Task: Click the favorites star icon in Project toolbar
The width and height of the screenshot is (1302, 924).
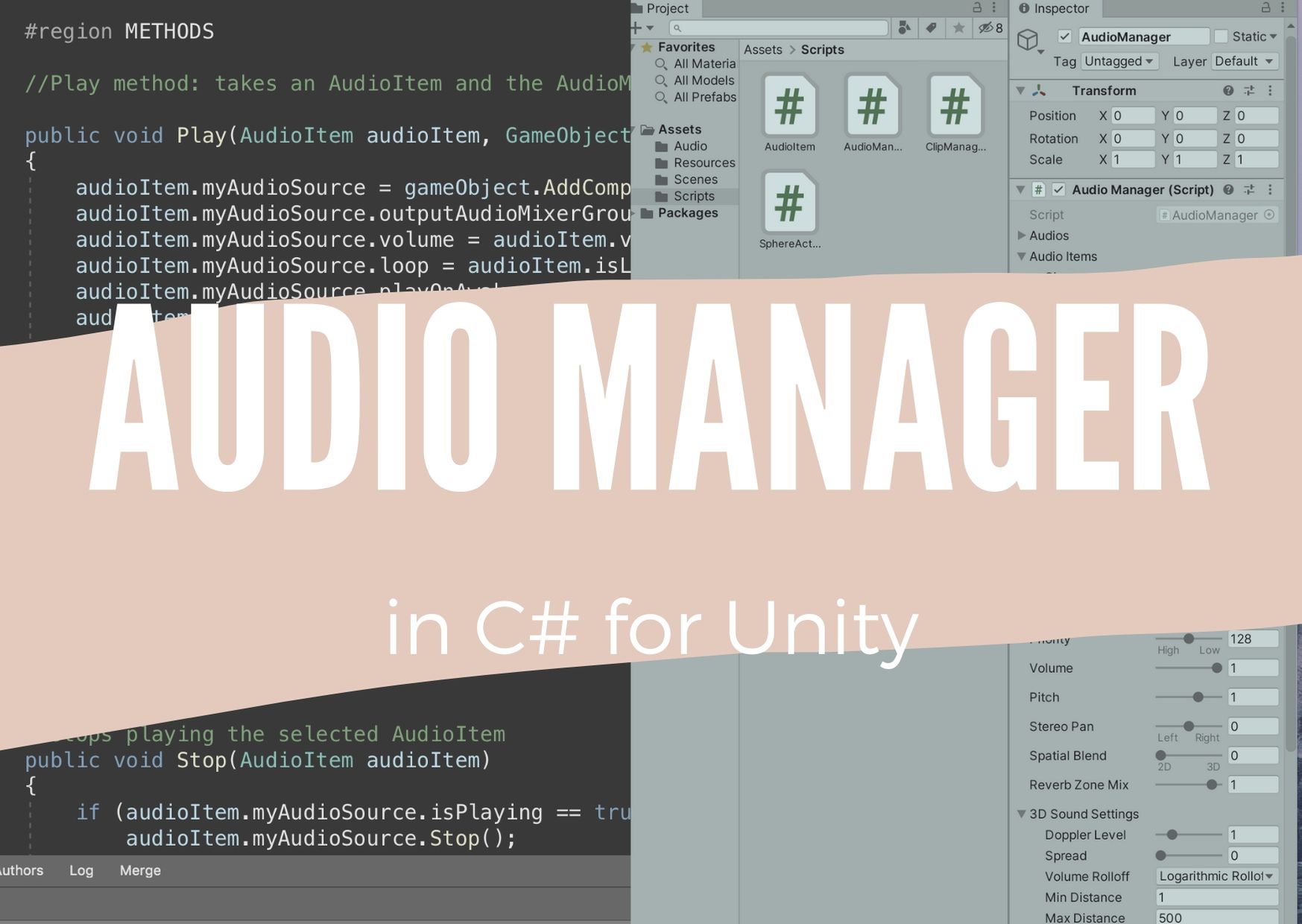Action: [957, 28]
